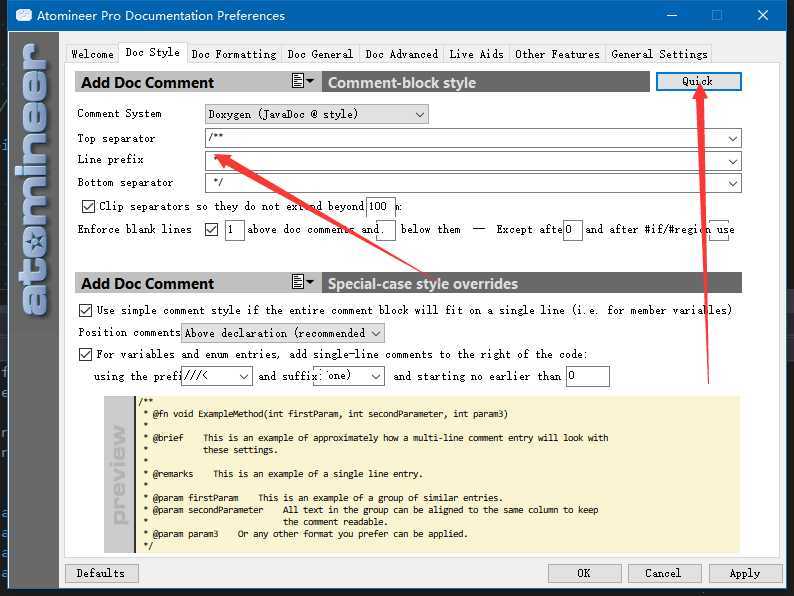Image resolution: width=794 pixels, height=596 pixels.
Task: Open the prefix ///< dropdown
Action: [x=217, y=376]
